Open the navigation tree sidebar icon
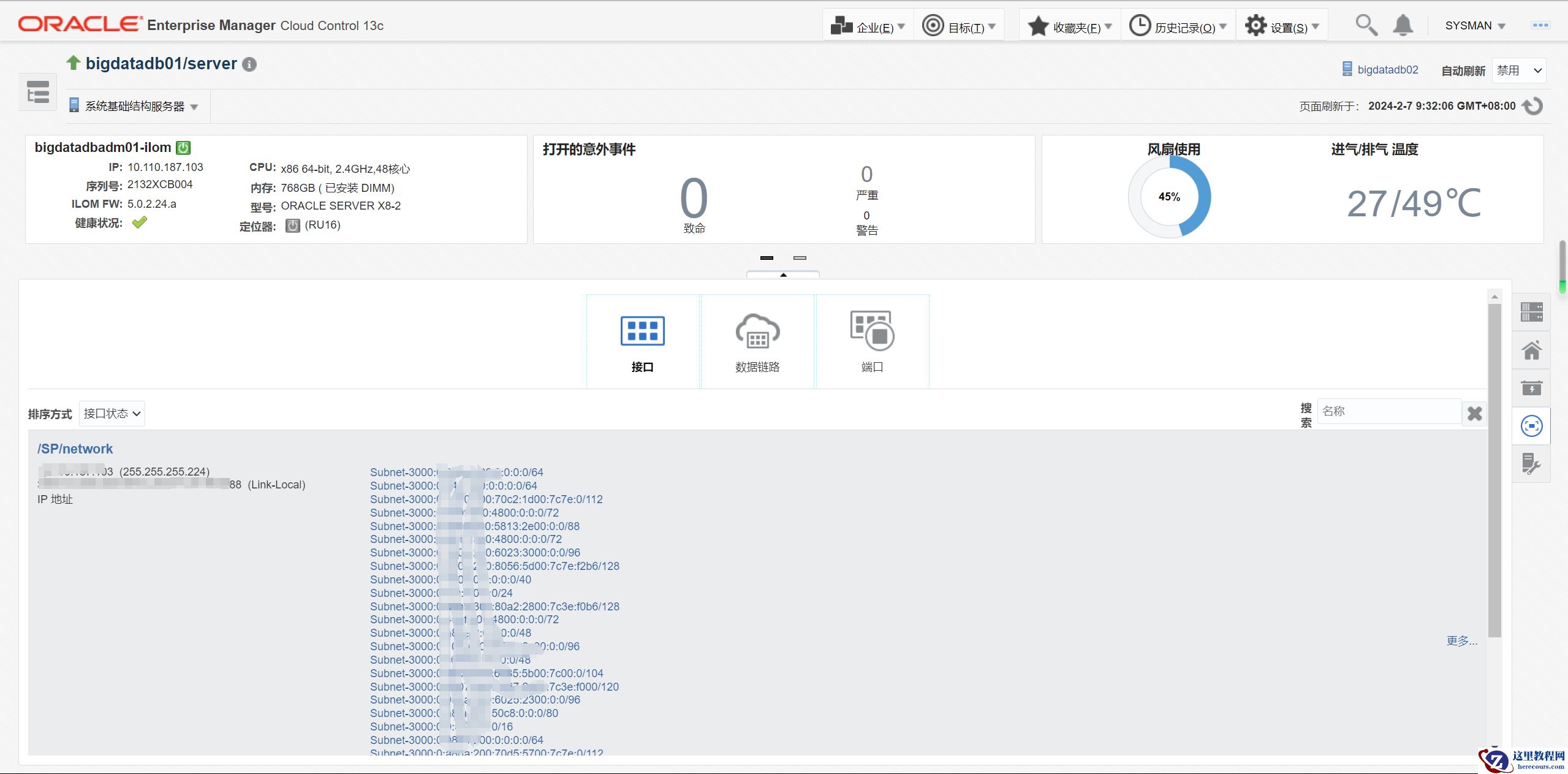1568x774 pixels. 38,93
